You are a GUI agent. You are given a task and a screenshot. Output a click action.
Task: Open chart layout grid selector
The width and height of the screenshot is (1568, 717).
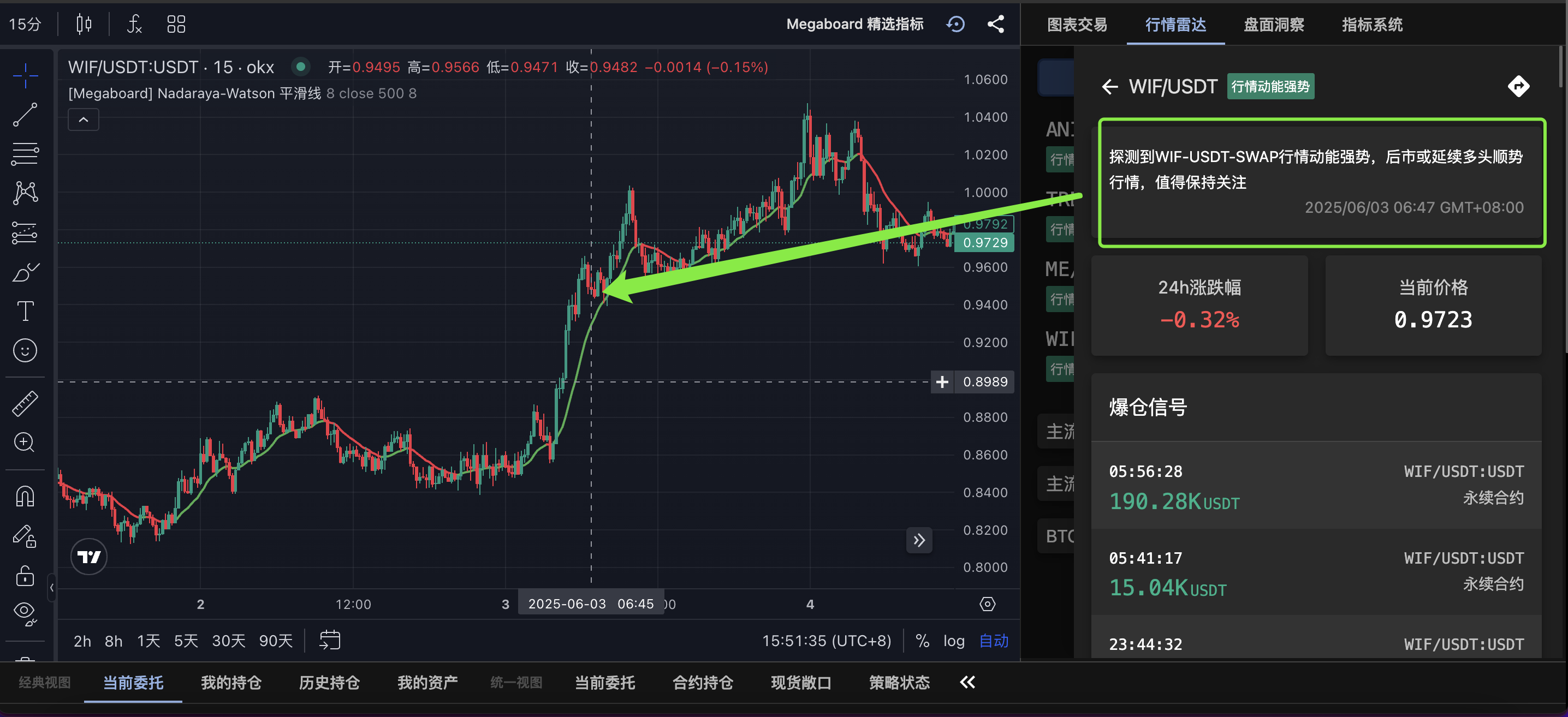tap(176, 25)
